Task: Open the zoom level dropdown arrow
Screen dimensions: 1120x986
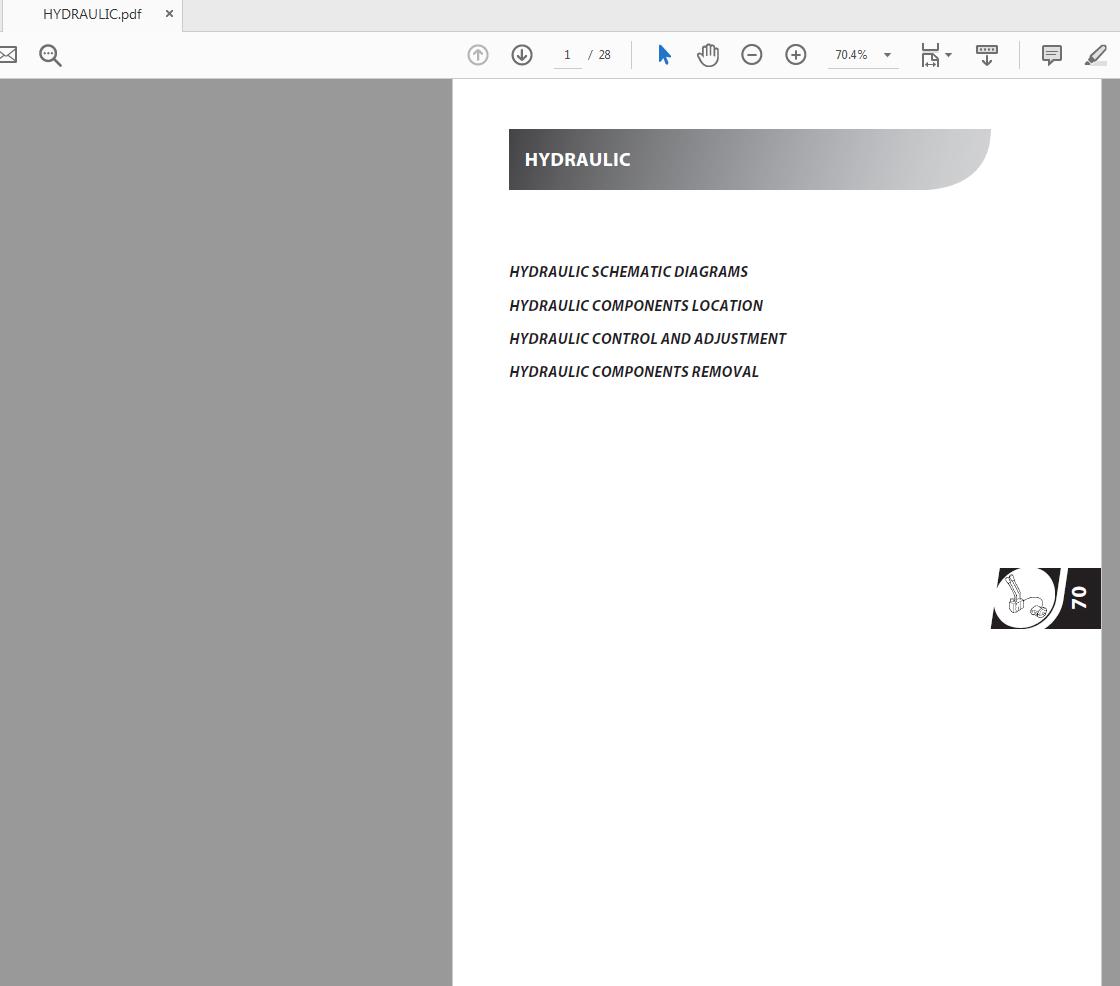Action: click(887, 55)
